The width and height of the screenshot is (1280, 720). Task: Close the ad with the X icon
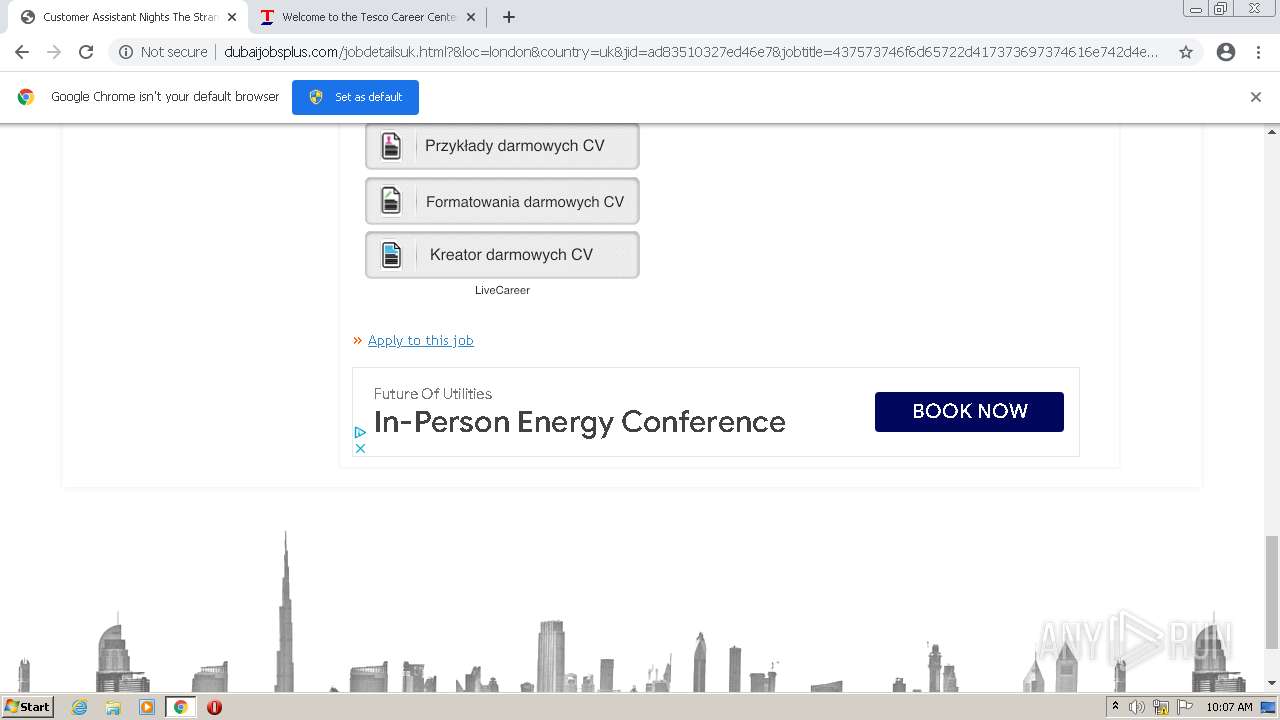[x=360, y=448]
